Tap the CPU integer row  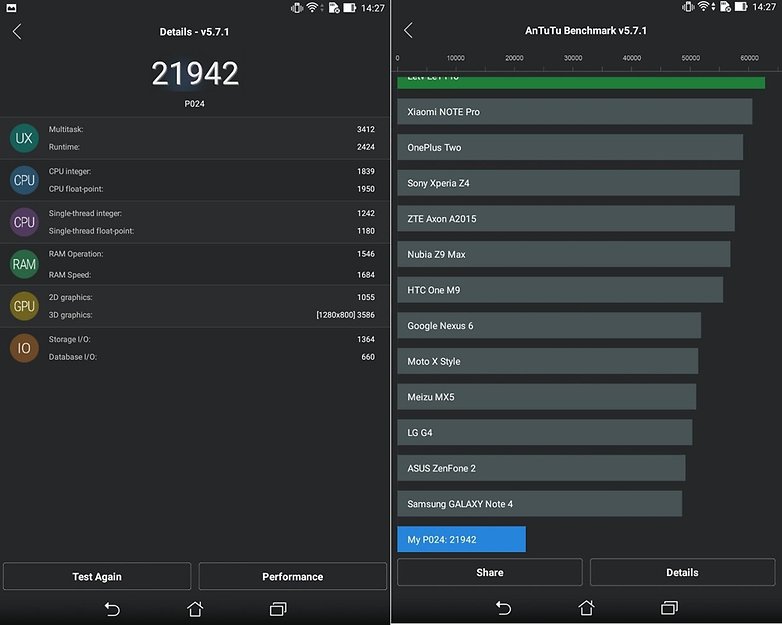(x=195, y=171)
